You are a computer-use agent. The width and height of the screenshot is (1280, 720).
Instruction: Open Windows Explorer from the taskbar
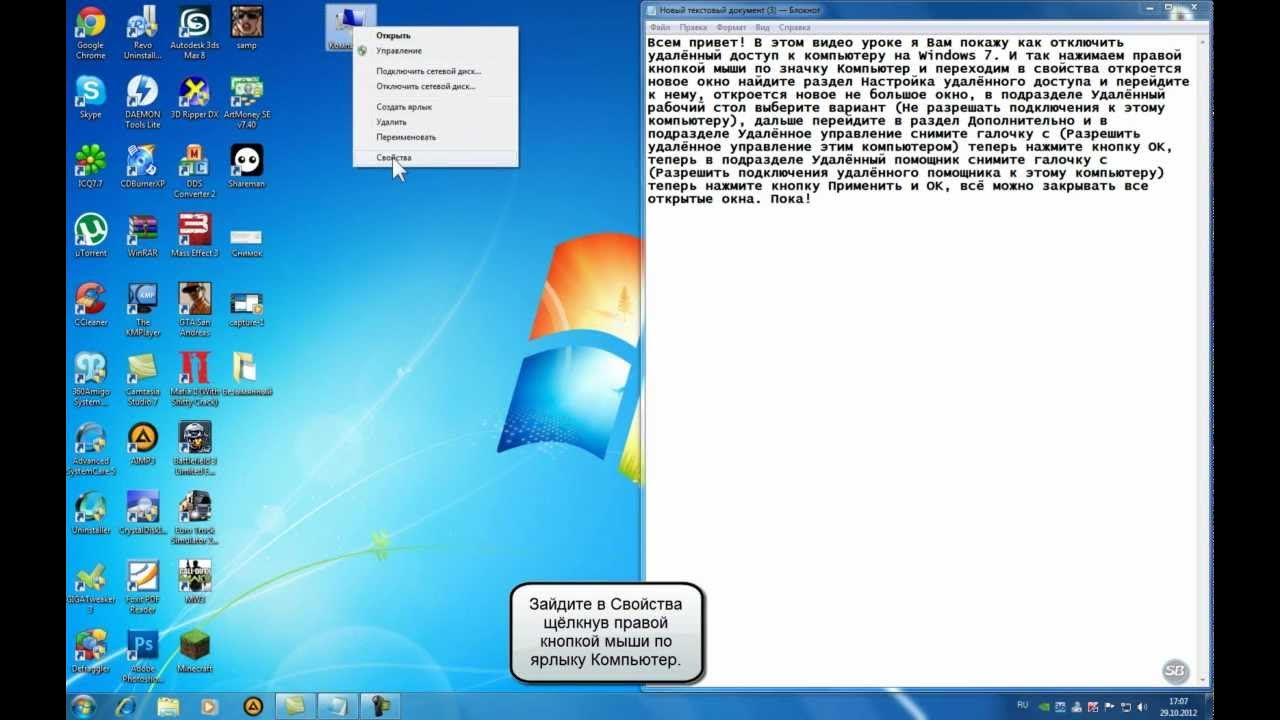click(167, 706)
